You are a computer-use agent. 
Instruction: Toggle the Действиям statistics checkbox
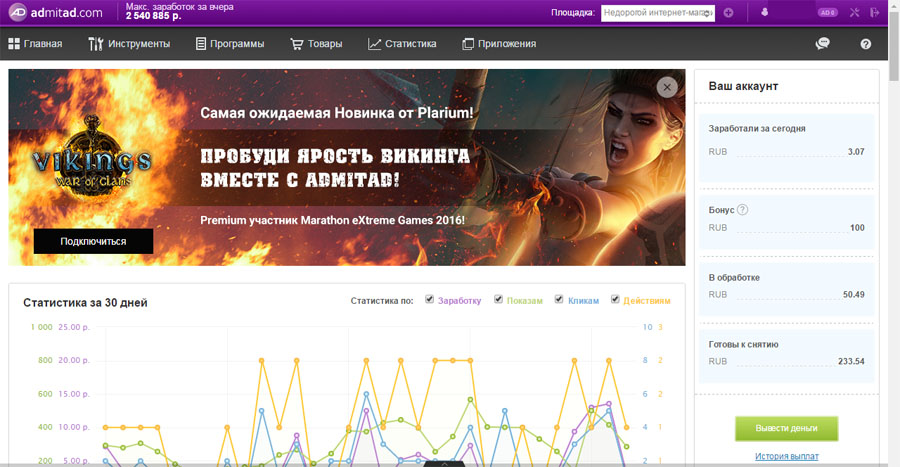point(615,299)
